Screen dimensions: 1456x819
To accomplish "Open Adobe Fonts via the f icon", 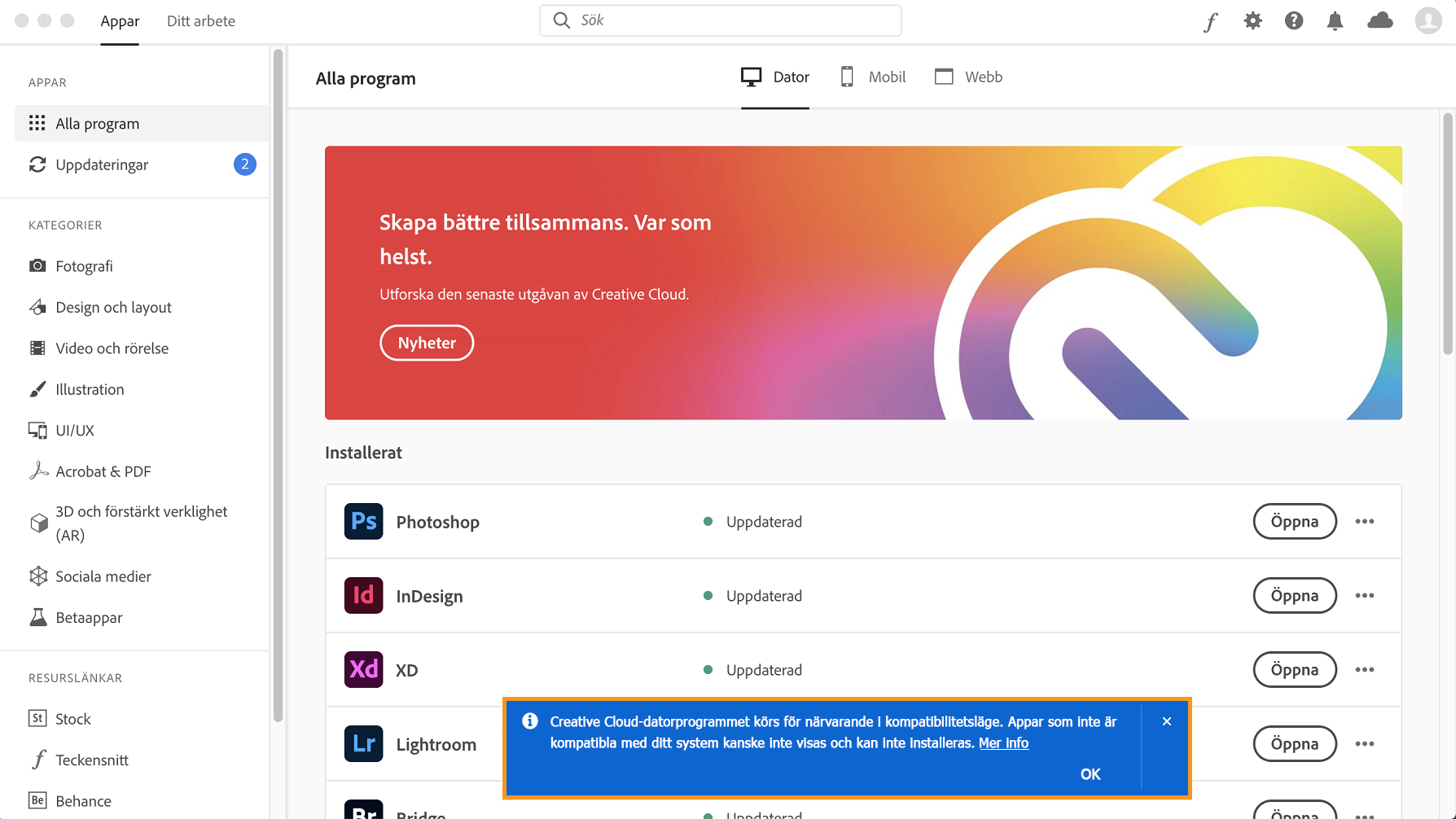I will pyautogui.click(x=1211, y=21).
